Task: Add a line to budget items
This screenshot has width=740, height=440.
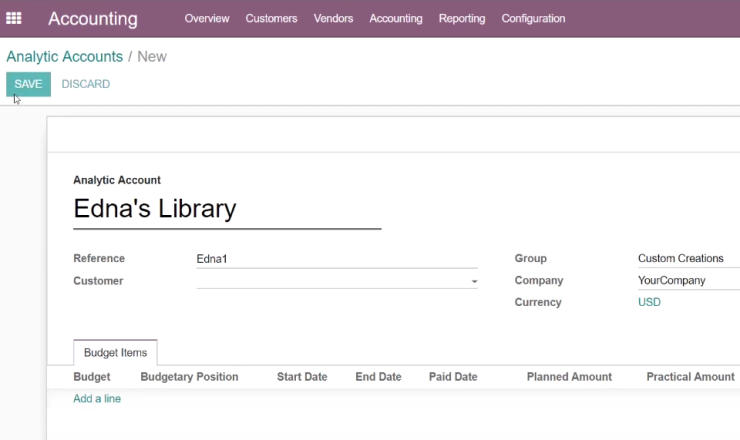Action: click(97, 398)
